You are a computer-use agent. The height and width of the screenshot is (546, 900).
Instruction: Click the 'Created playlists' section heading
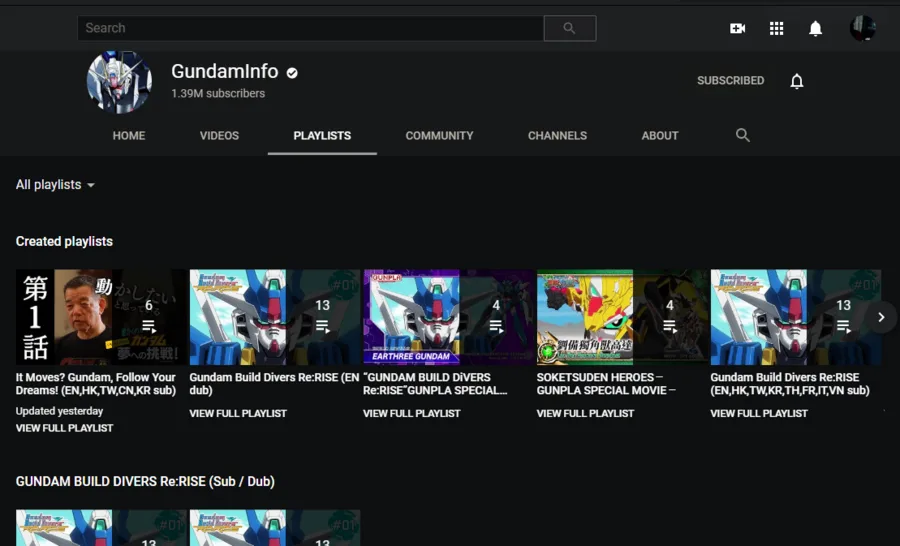pos(64,242)
